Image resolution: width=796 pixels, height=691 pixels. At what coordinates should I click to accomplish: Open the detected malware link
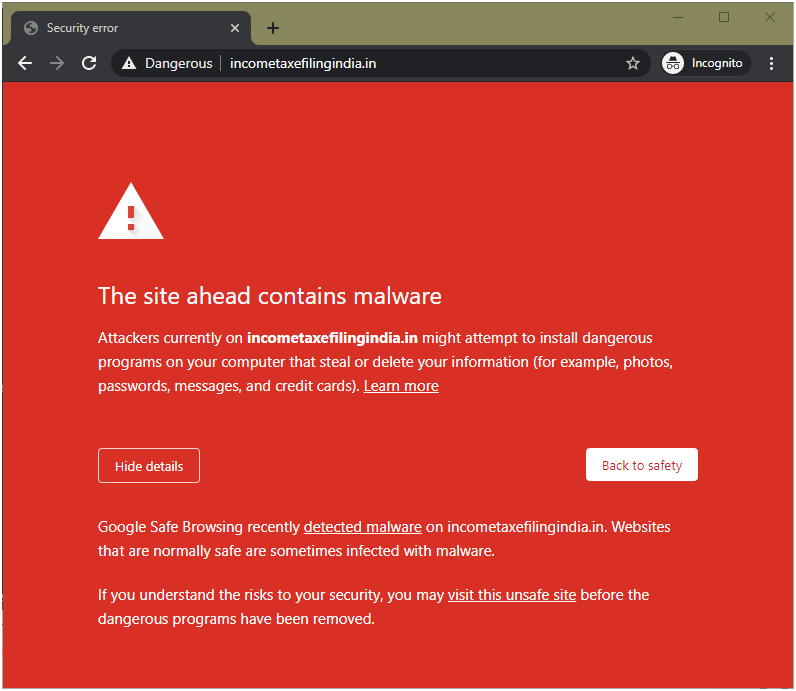(362, 527)
